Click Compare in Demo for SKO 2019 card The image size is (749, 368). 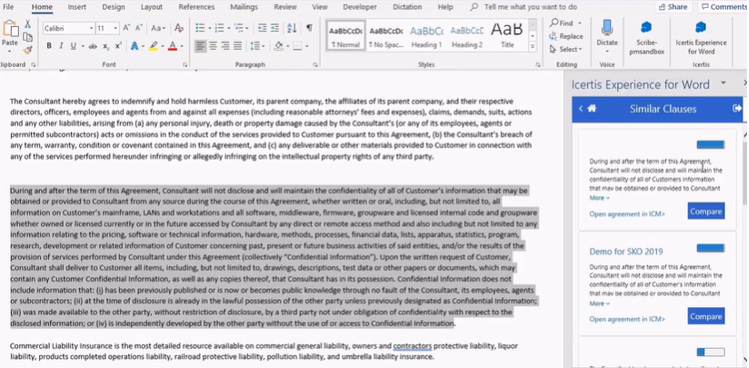tap(706, 316)
